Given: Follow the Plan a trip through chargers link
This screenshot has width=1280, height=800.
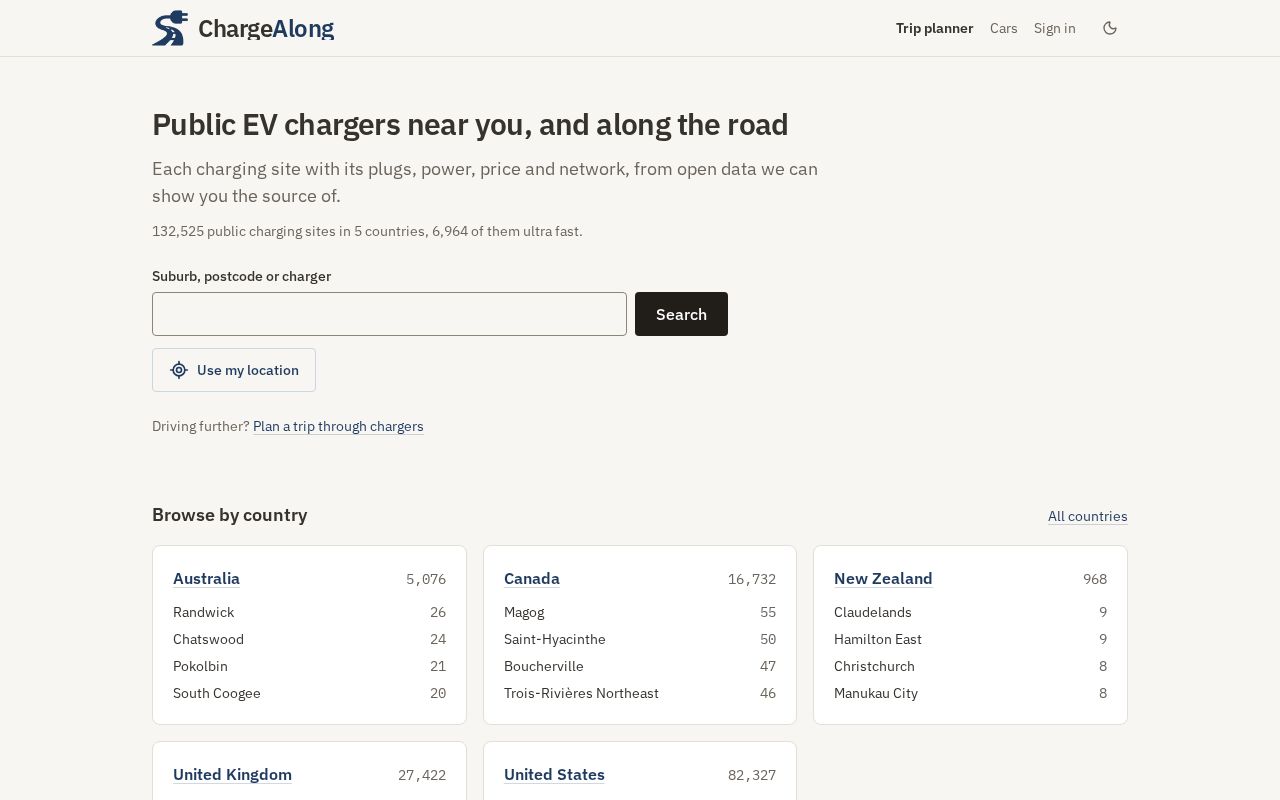Looking at the screenshot, I should click(338, 426).
